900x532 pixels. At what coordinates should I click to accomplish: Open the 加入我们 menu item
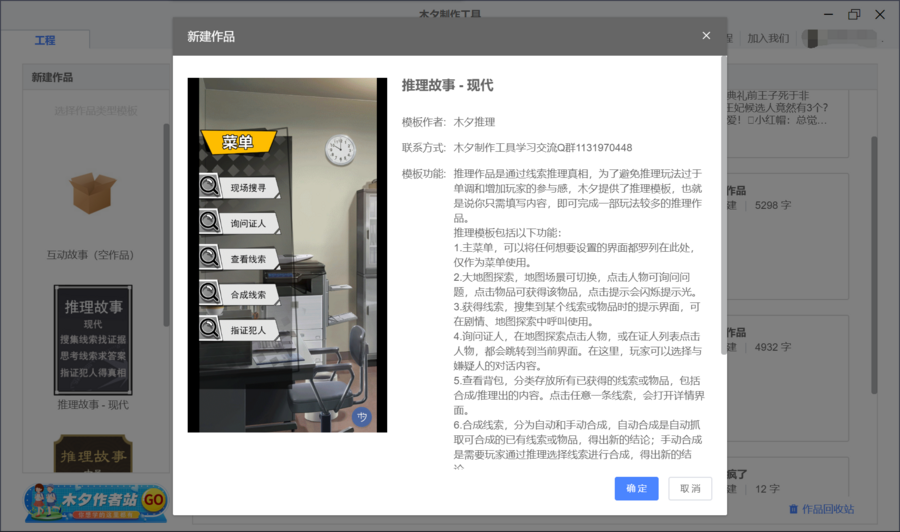pyautogui.click(x=767, y=39)
